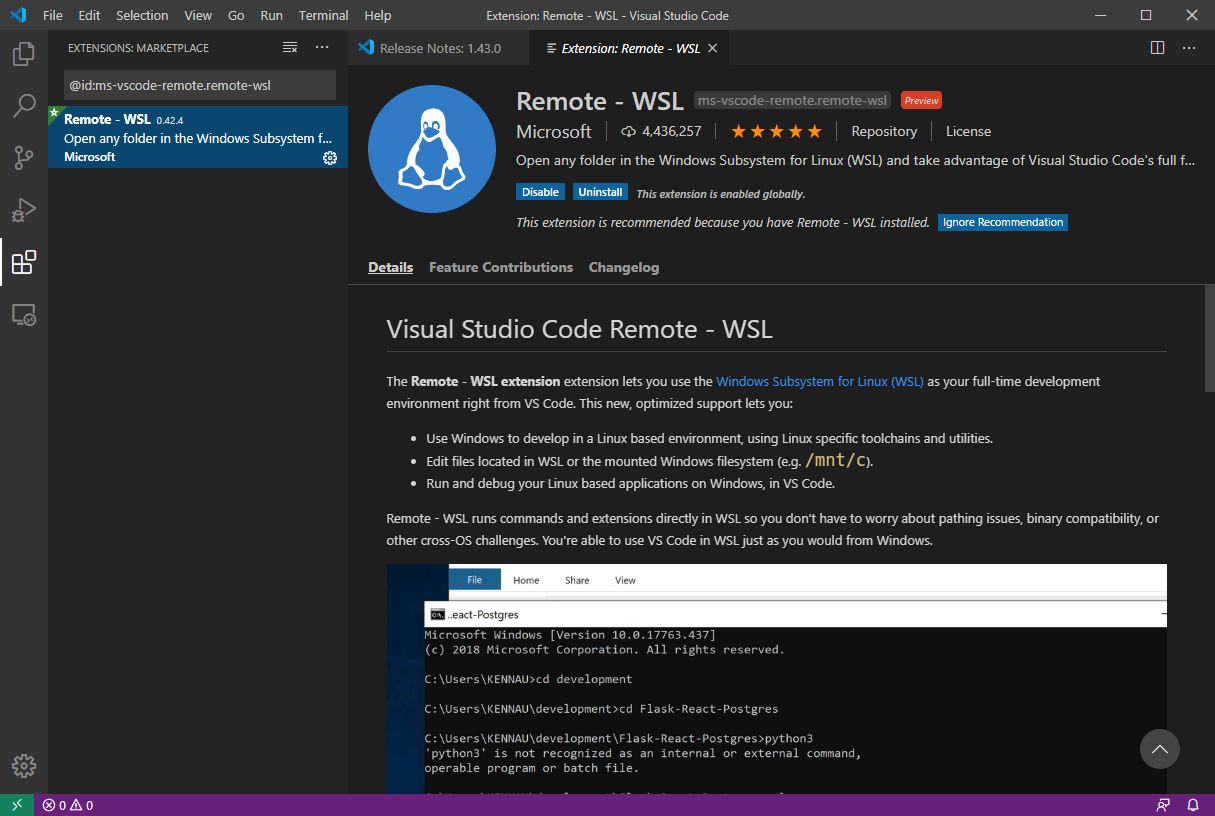Click the /mnt/c code text
1215x816 pixels.
pyautogui.click(x=838, y=460)
